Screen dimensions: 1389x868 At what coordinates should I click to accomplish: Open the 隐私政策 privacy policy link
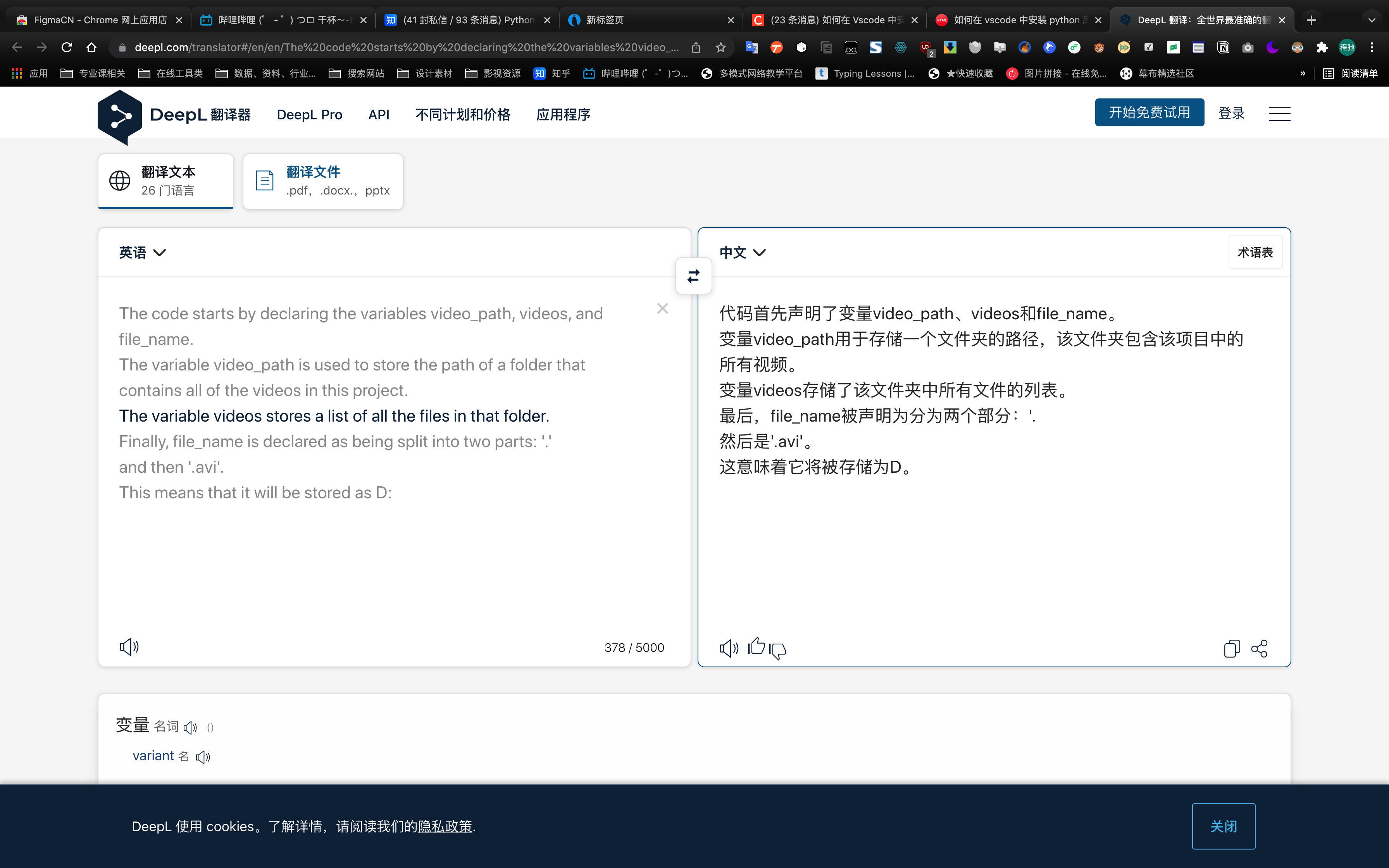[x=445, y=826]
